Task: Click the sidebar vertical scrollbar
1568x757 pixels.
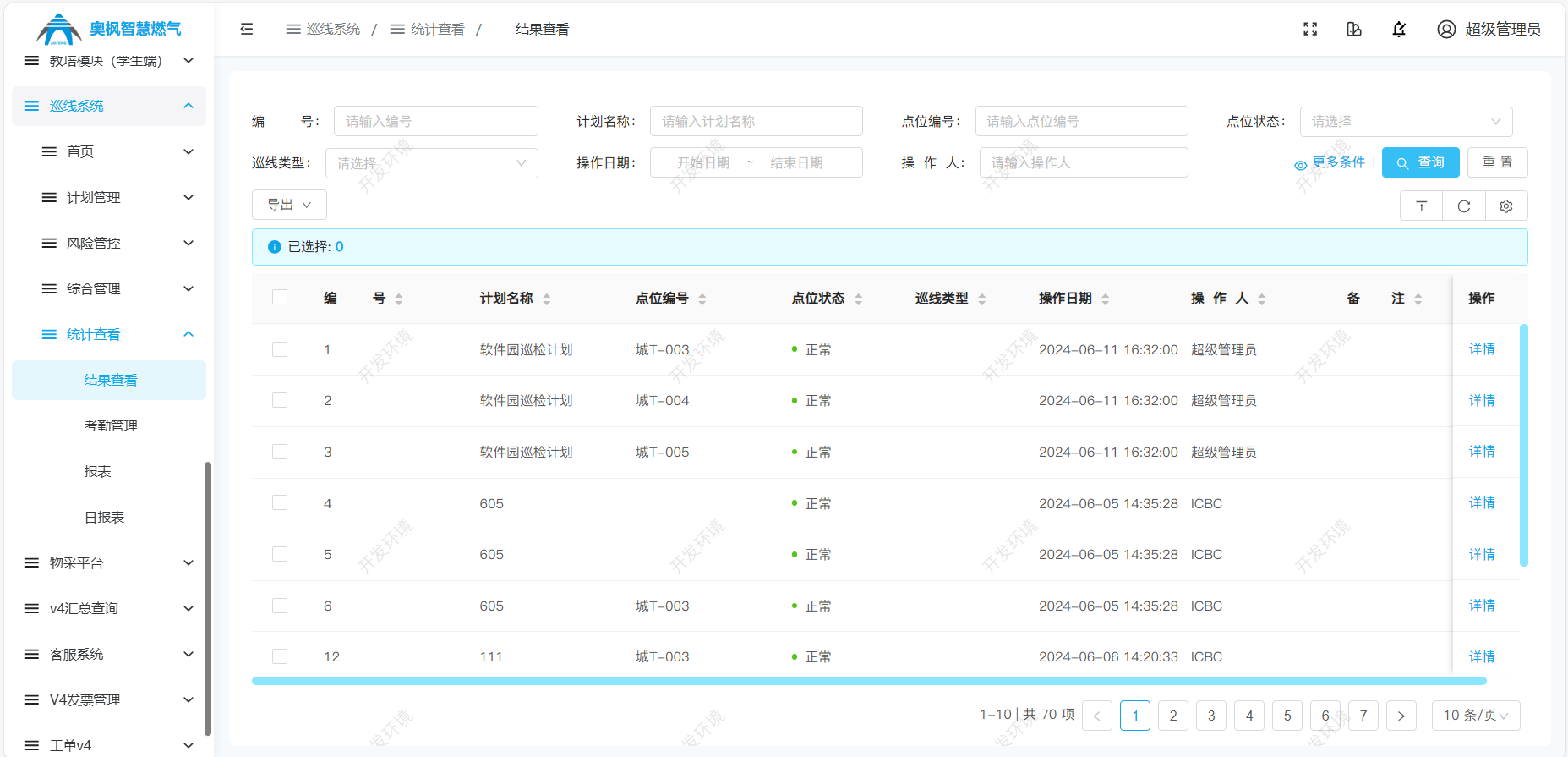Action: (208, 599)
